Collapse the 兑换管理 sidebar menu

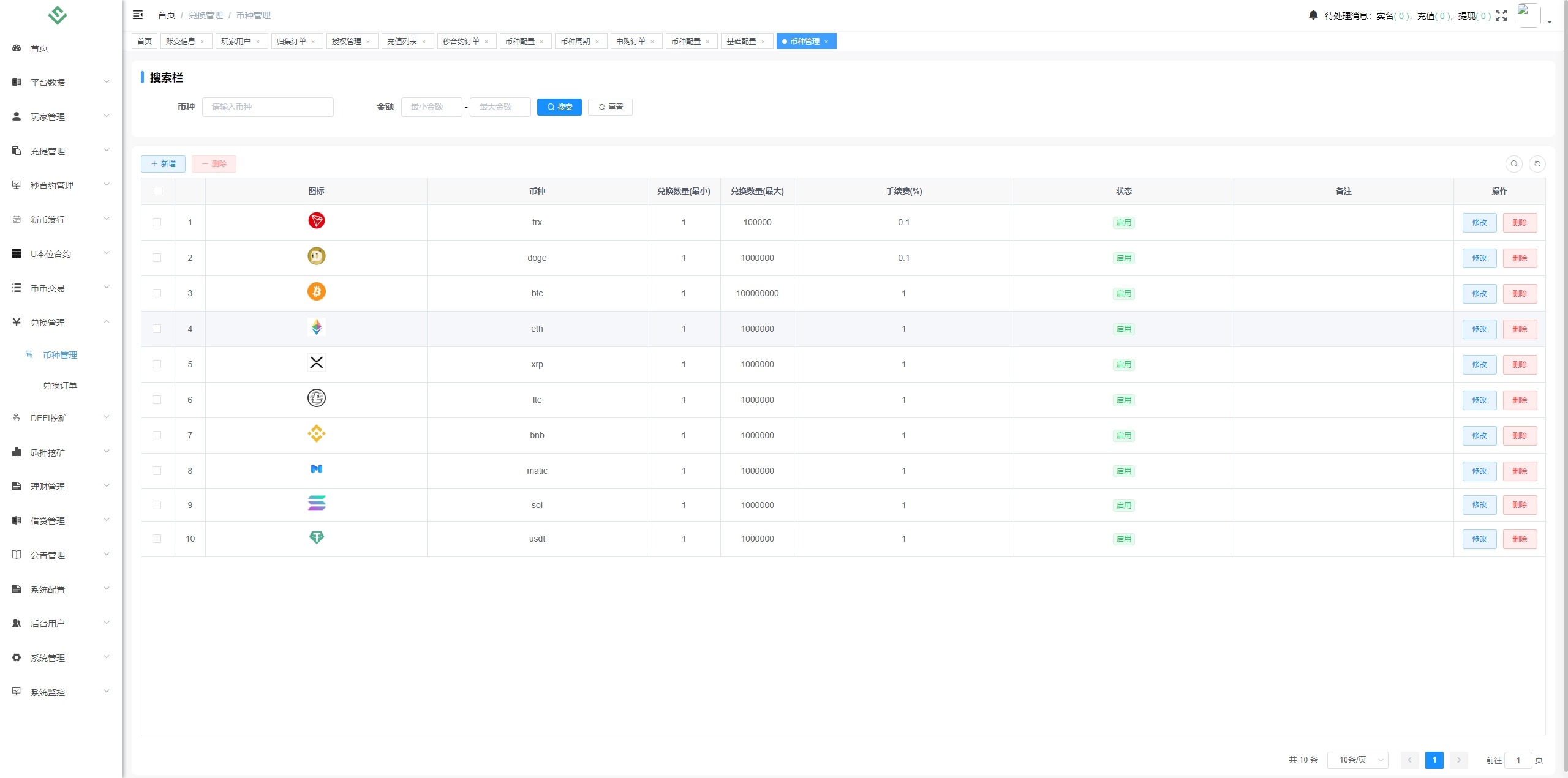pyautogui.click(x=60, y=323)
